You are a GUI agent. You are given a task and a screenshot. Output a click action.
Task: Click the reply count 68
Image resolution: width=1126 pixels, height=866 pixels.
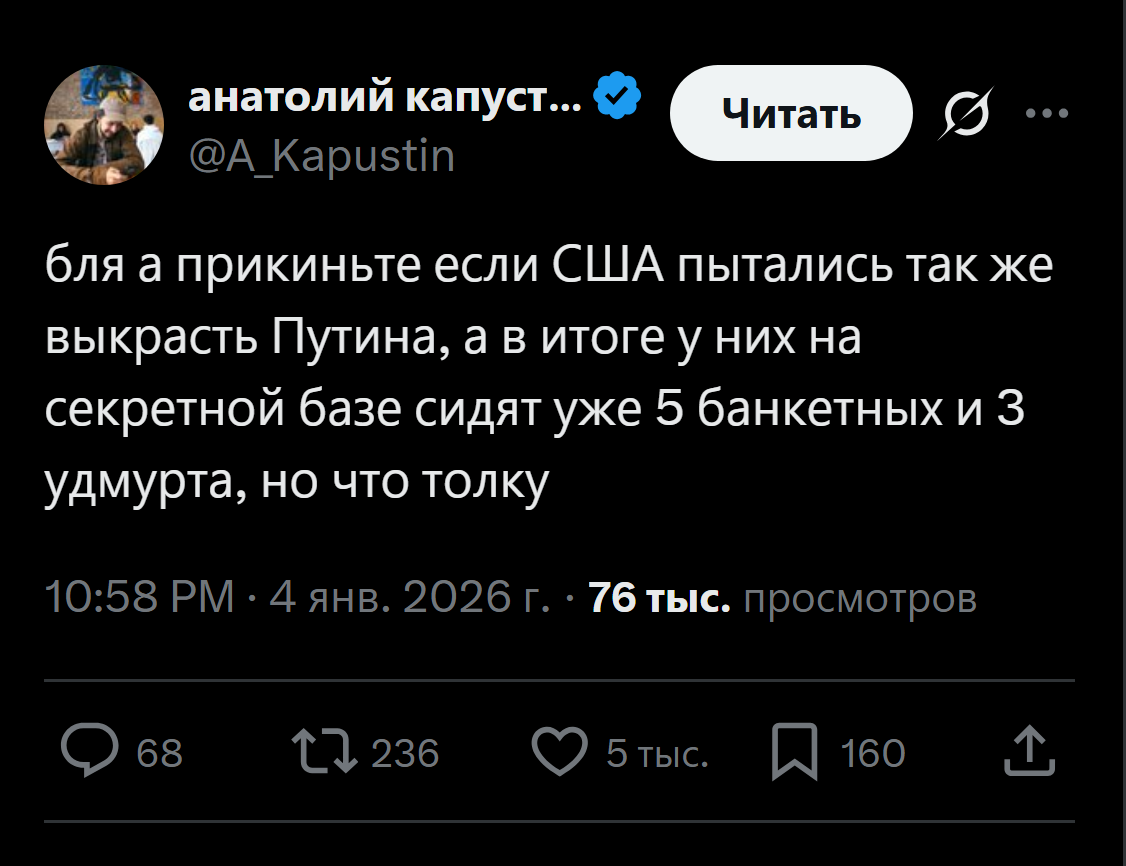(159, 753)
